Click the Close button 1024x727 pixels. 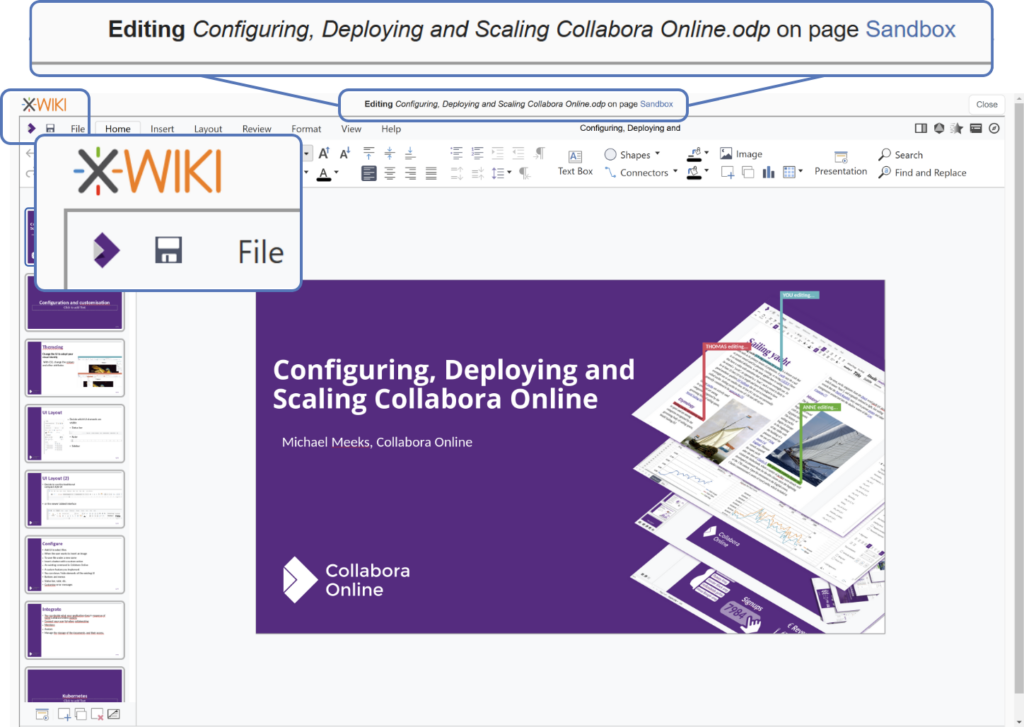coord(986,104)
